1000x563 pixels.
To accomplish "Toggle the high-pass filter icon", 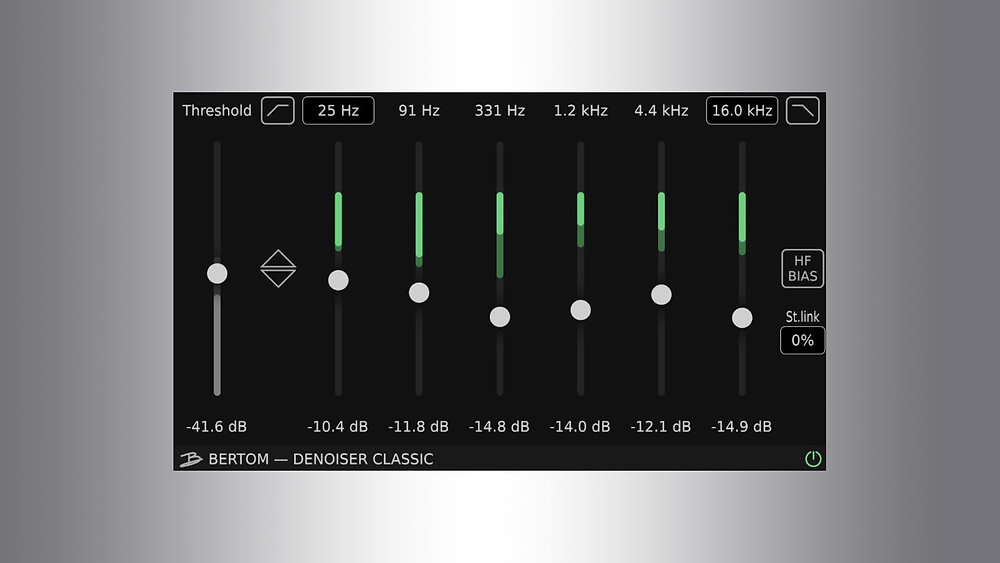I will (x=277, y=110).
